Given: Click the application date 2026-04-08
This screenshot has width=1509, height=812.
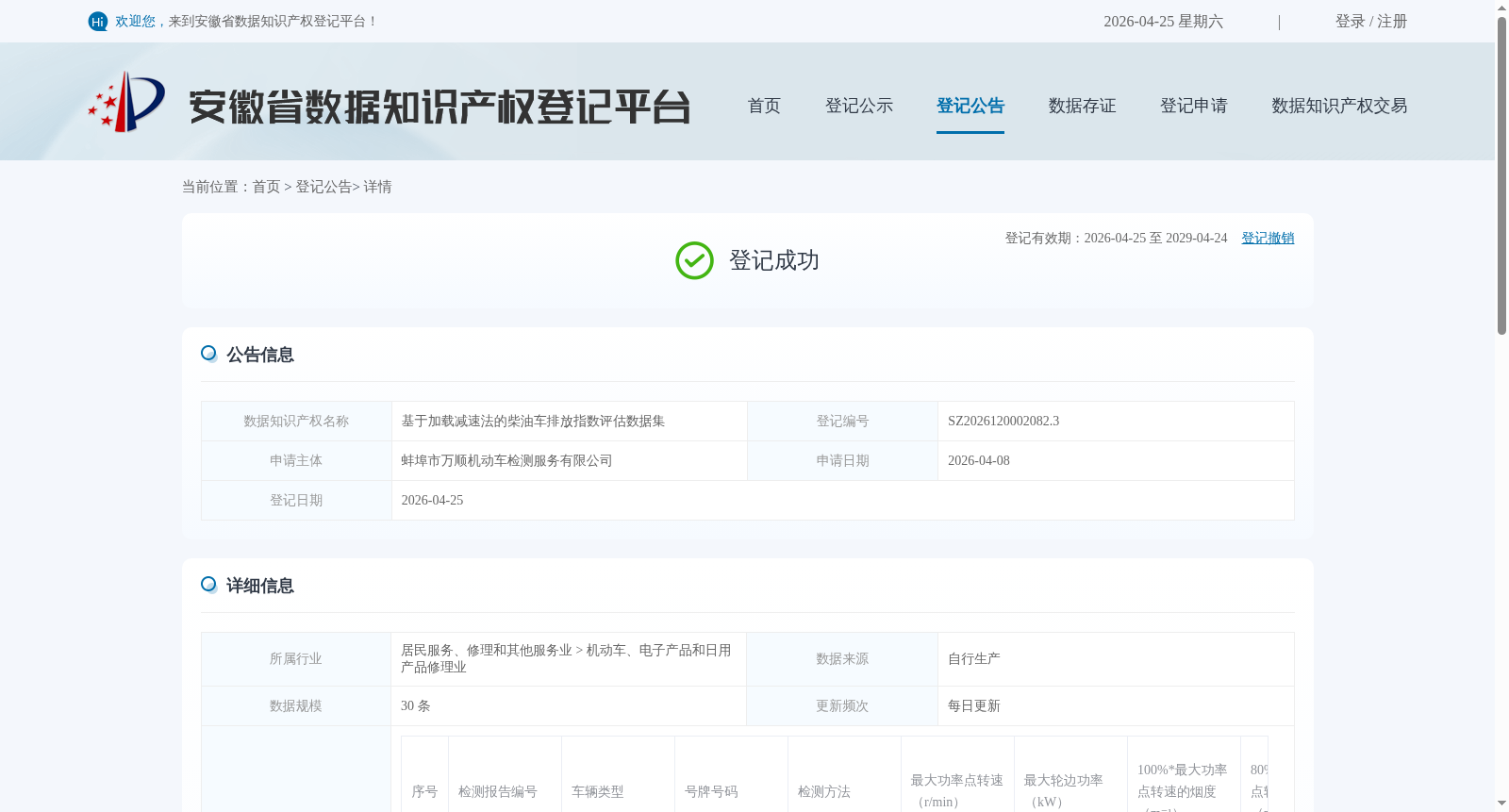Looking at the screenshot, I should (979, 461).
